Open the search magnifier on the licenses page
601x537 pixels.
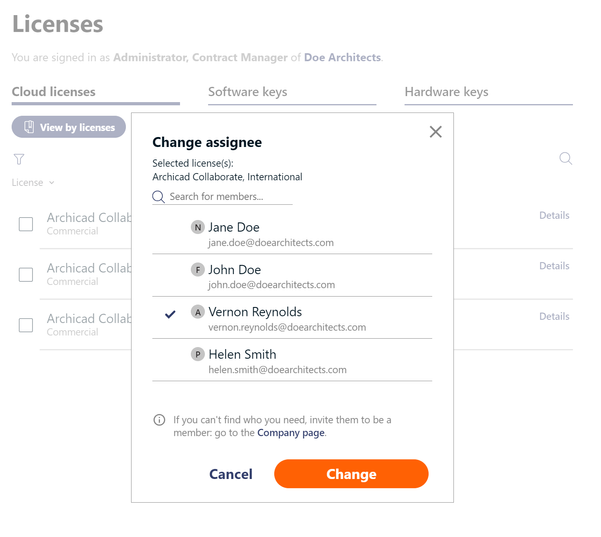coord(565,158)
